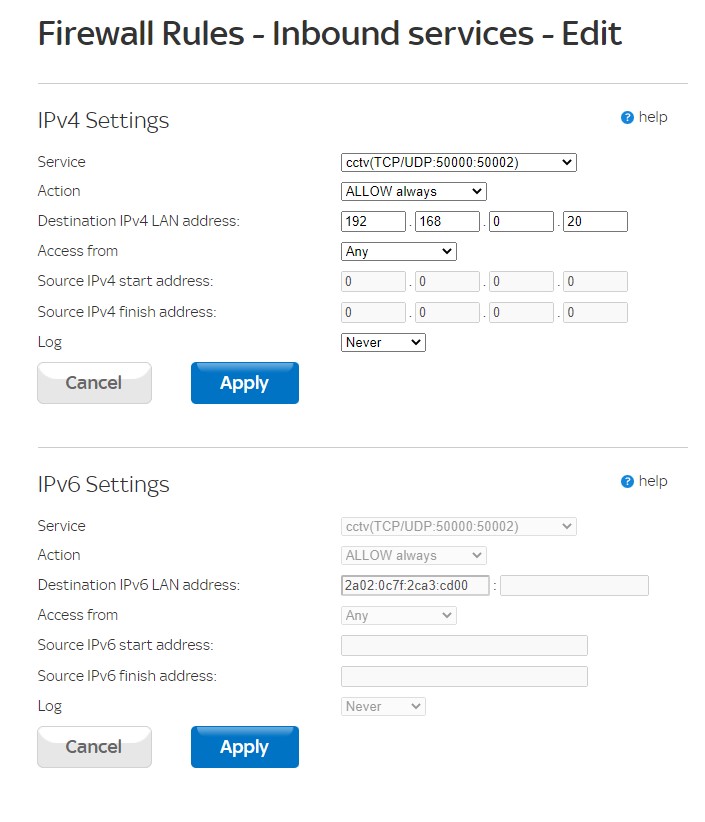Expand the IPv4 Action dropdown
705x822 pixels.
tap(413, 191)
